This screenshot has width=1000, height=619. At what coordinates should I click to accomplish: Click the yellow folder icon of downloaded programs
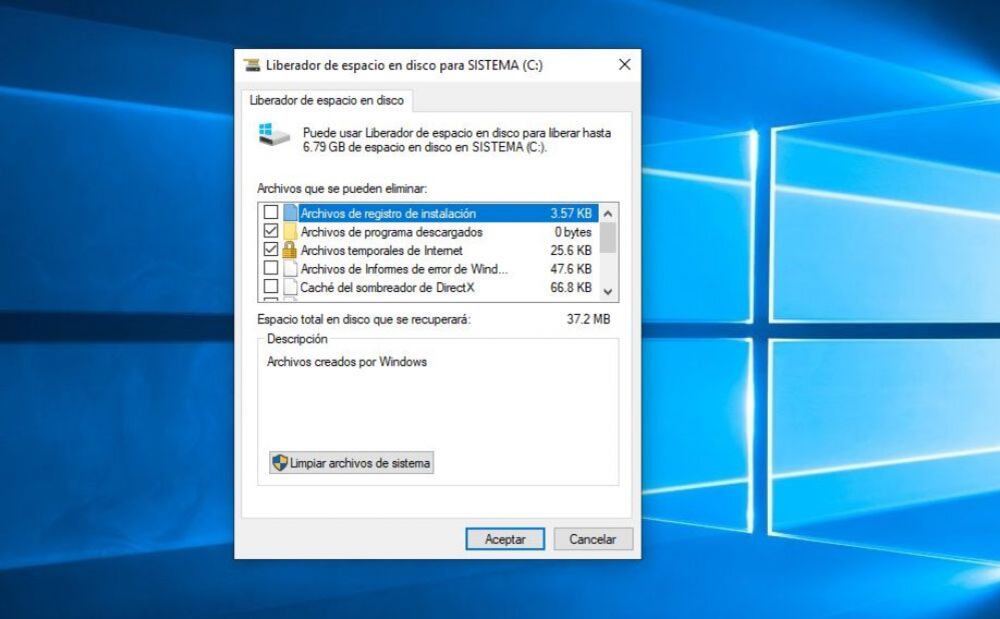point(290,232)
